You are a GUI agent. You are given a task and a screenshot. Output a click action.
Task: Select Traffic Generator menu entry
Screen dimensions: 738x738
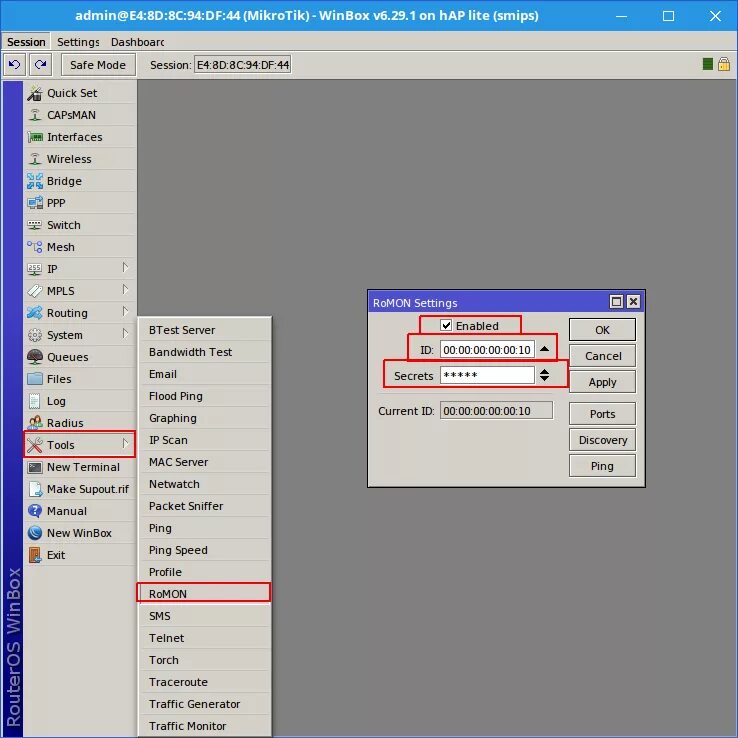coord(205,704)
